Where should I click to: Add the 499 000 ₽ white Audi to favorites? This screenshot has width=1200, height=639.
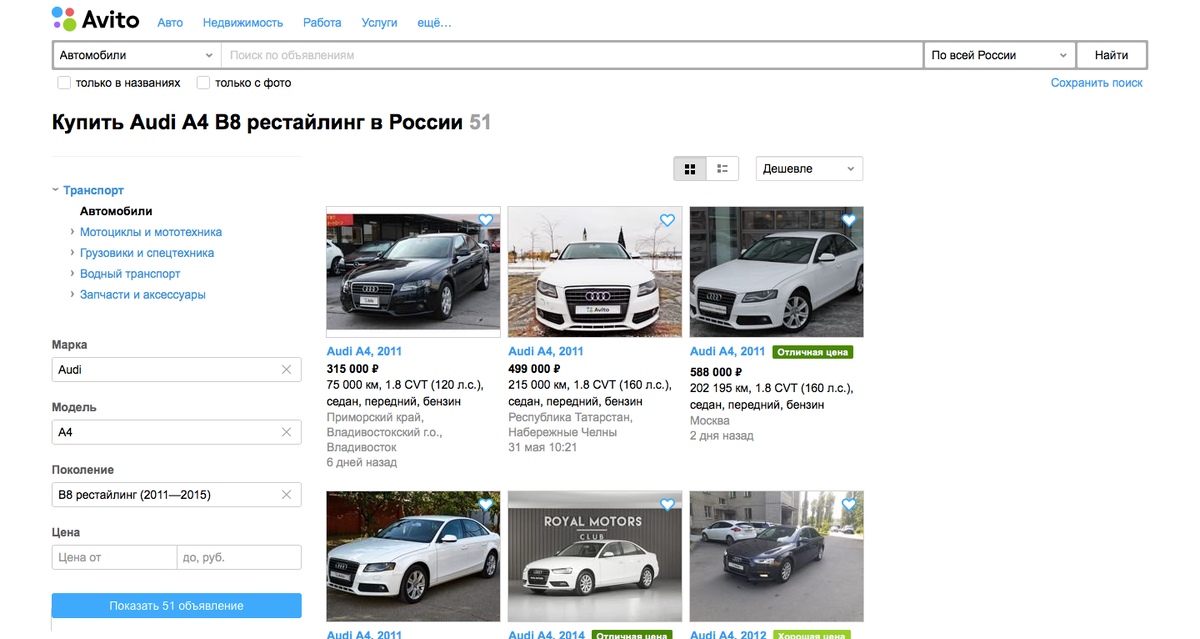click(666, 220)
